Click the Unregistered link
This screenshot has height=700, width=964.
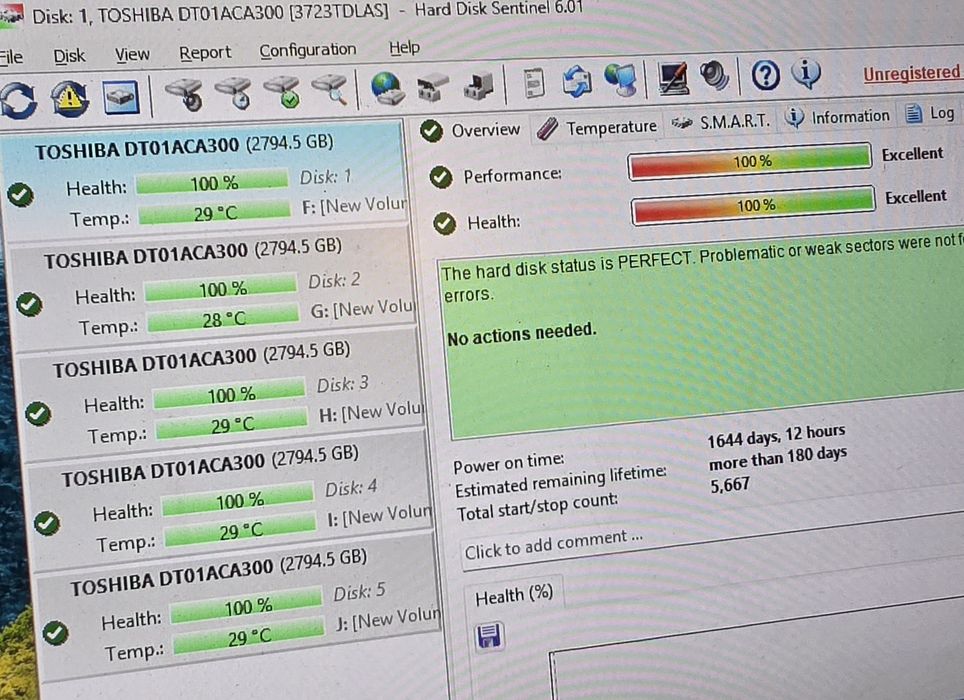tap(911, 74)
